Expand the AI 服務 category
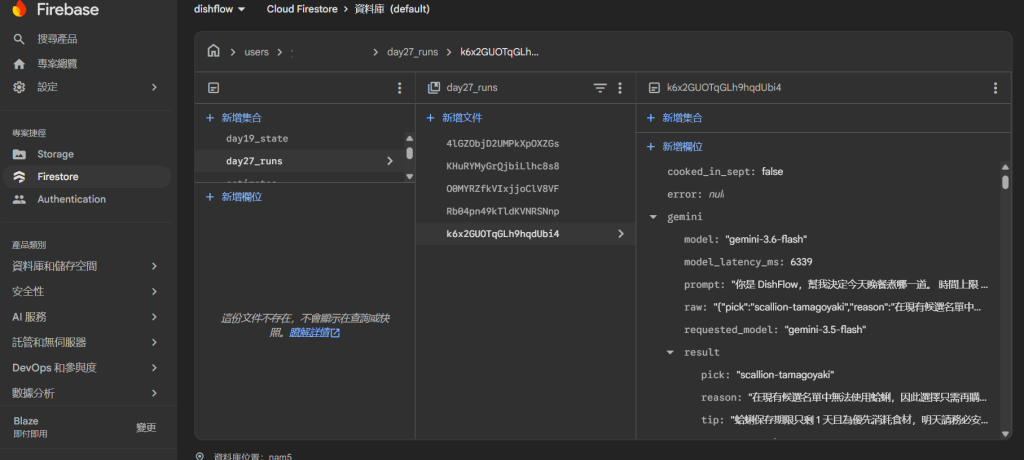The image size is (1024, 460). 86,317
